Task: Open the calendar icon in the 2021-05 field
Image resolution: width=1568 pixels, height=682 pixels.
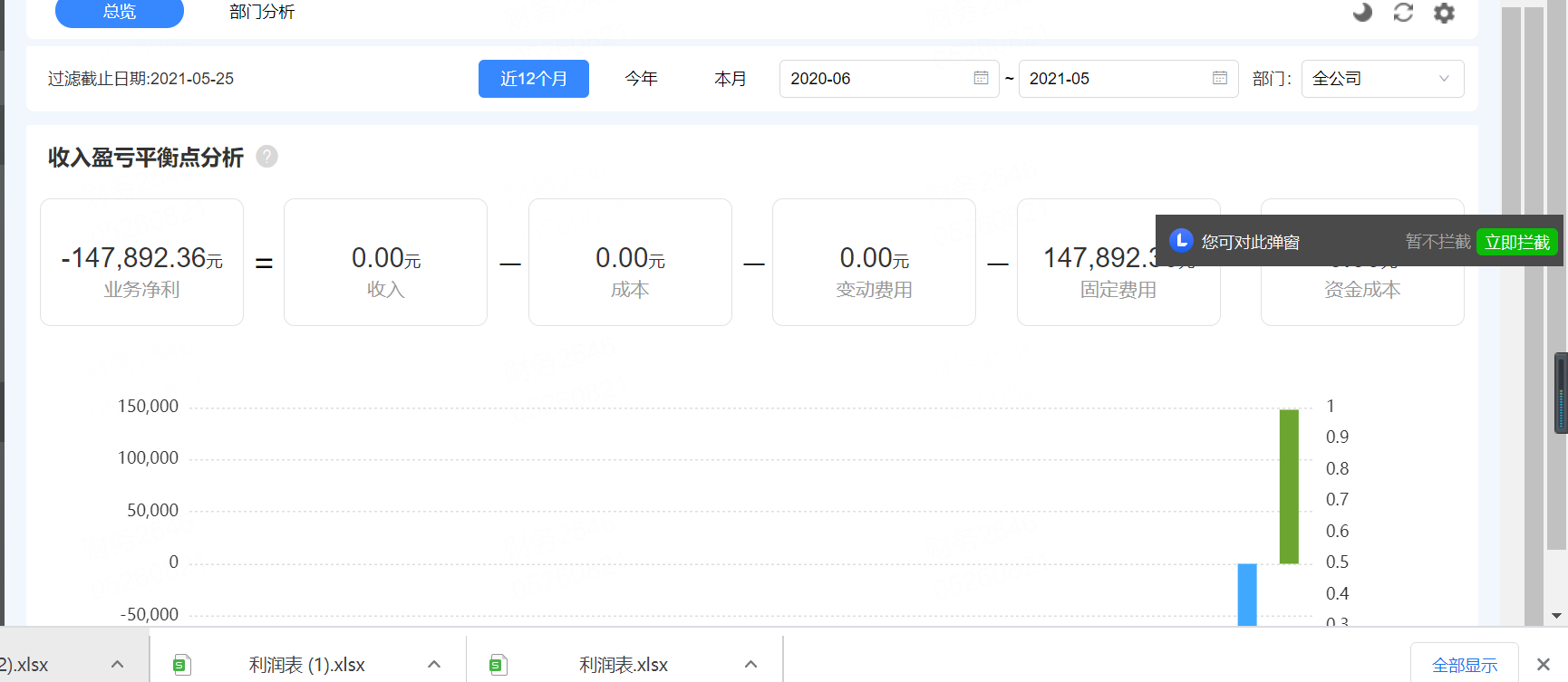Action: point(1220,78)
